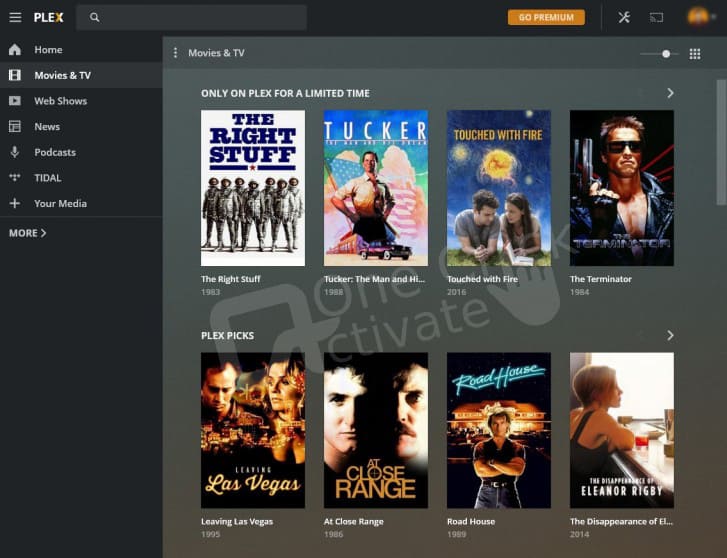This screenshot has width=727, height=558.
Task: Click the Web Shows play icon
Action: 15,101
